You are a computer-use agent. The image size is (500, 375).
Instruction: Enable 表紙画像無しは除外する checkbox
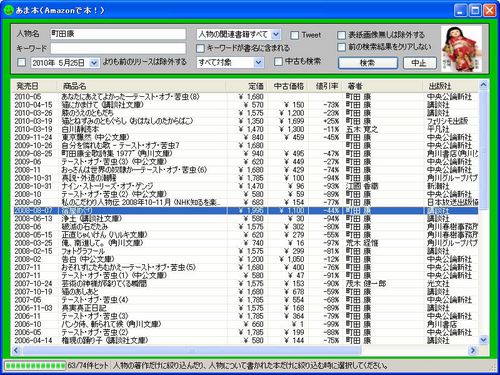tap(341, 35)
